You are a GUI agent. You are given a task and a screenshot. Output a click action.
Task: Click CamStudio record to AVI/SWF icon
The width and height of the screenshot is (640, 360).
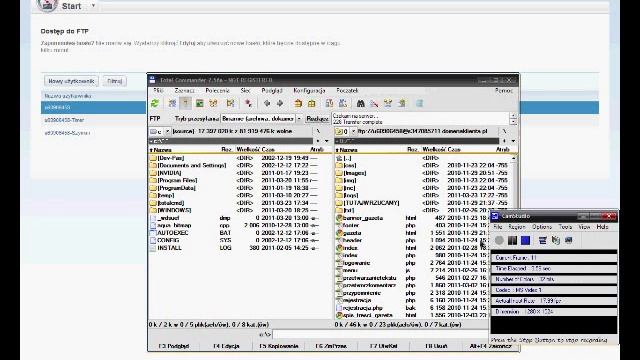pos(556,240)
